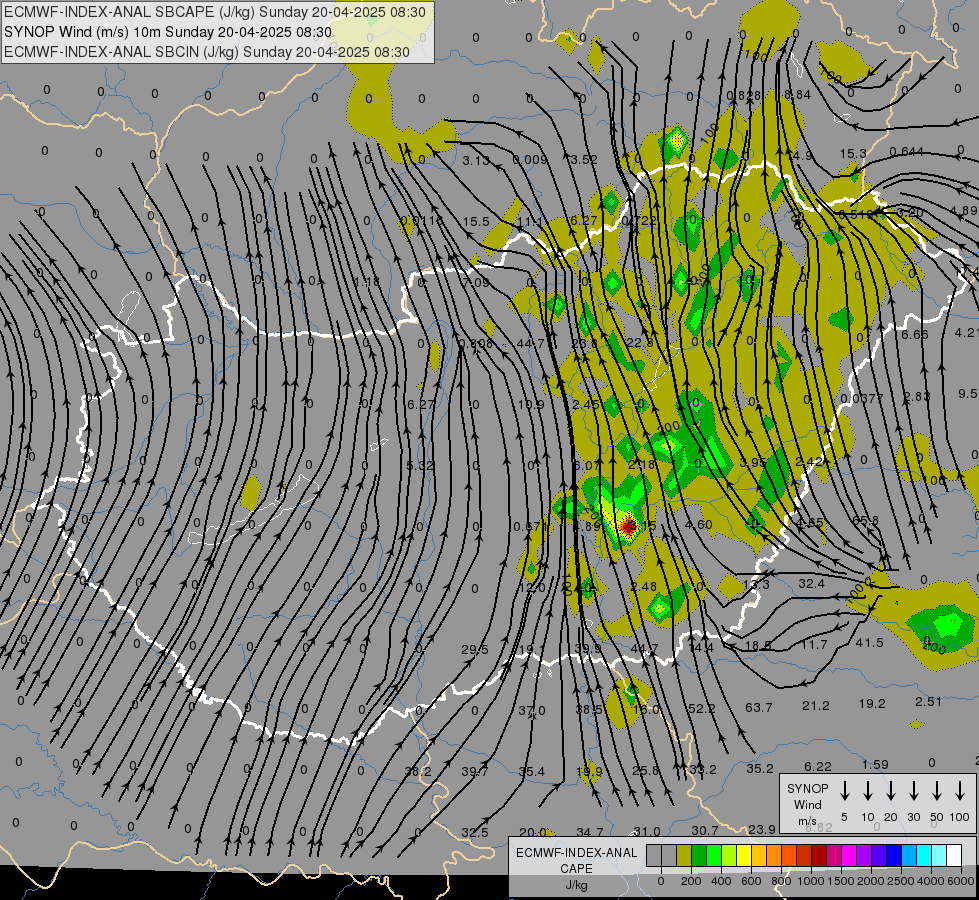
Task: Click the 11.7 SBCIN value
Action: pos(814,645)
